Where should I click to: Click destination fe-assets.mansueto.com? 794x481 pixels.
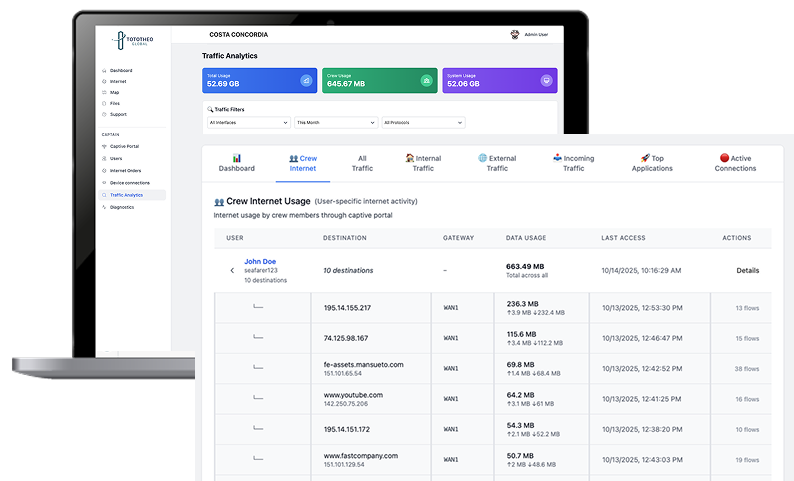(364, 365)
